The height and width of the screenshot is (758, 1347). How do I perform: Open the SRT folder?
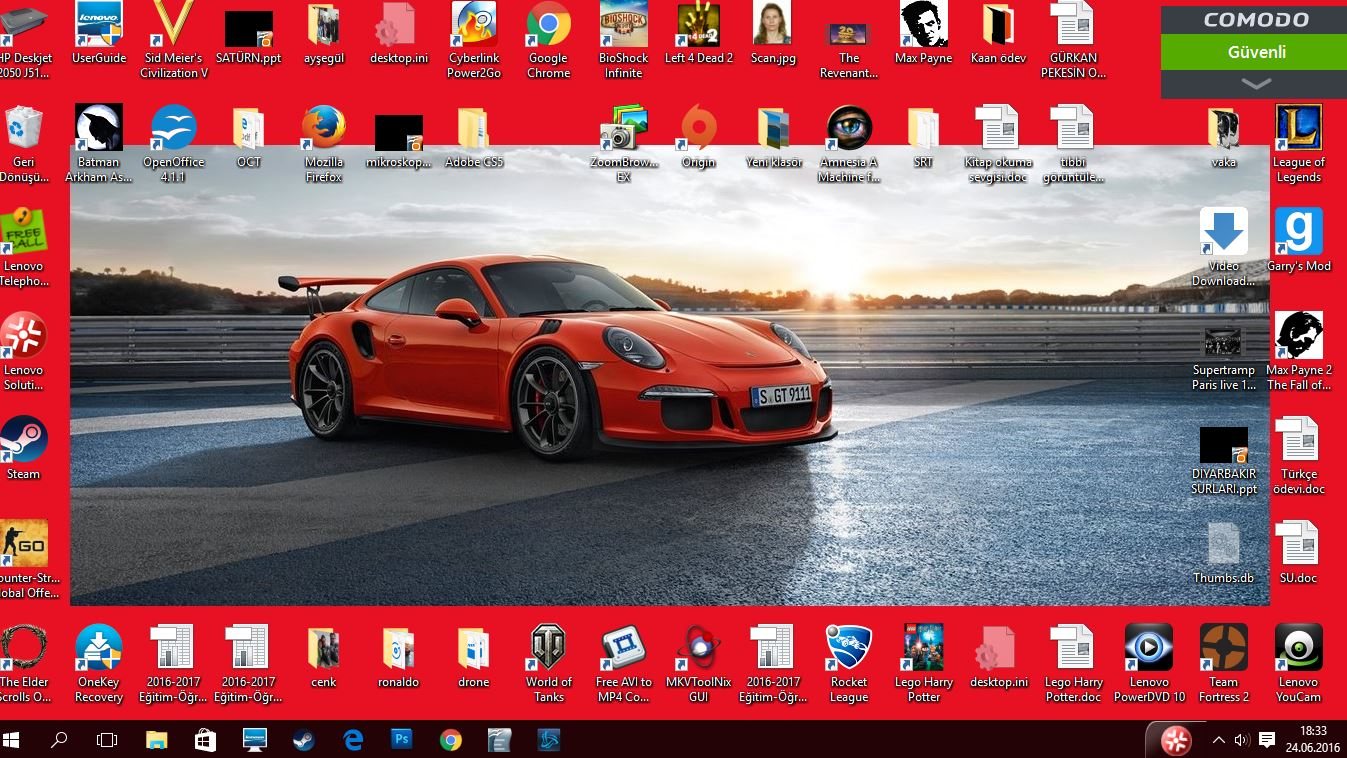point(924,136)
